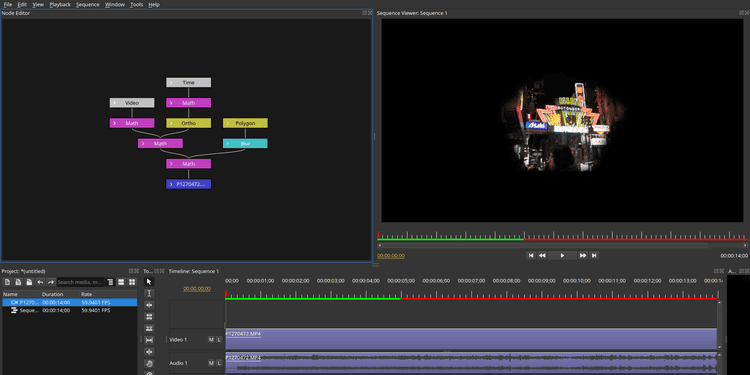750x375 pixels.
Task: Toggle mute on the Audio 1 track
Action: (211, 363)
